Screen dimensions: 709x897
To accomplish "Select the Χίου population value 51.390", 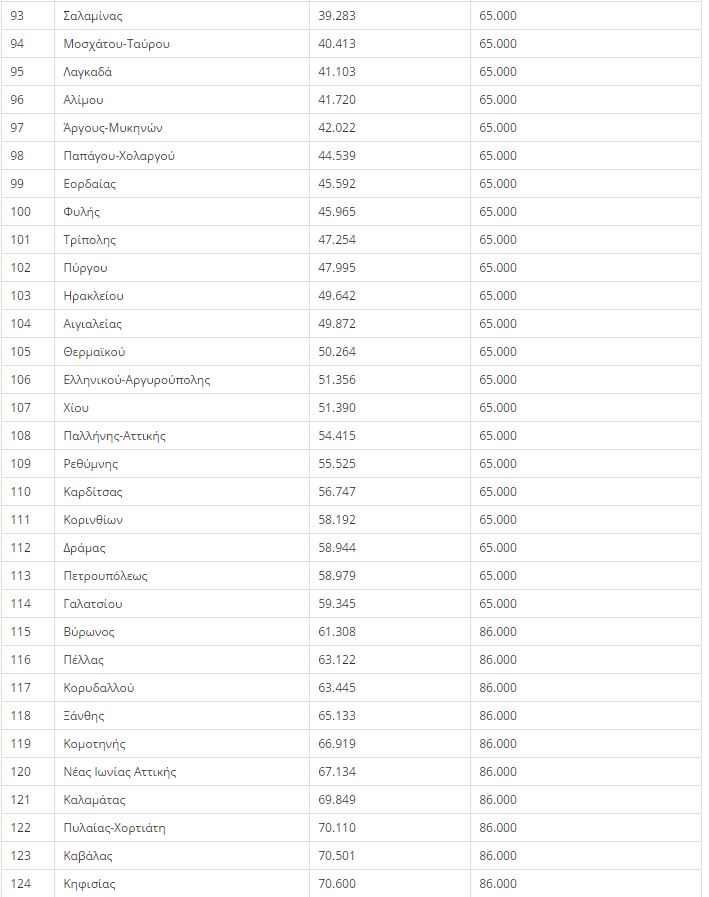I will pyautogui.click(x=337, y=408).
